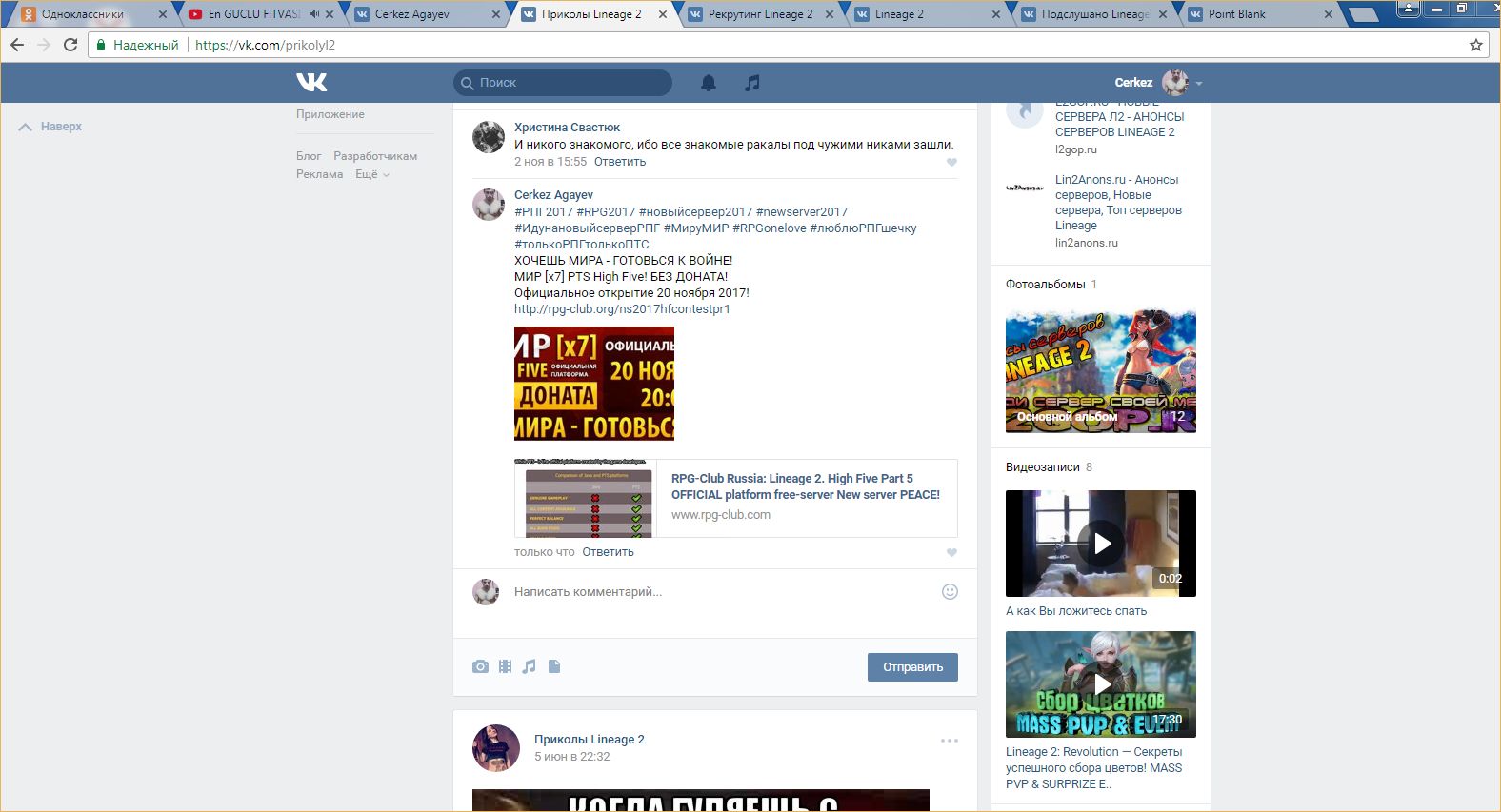Attach an audio track to the comment
The image size is (1501, 812).
point(530,666)
